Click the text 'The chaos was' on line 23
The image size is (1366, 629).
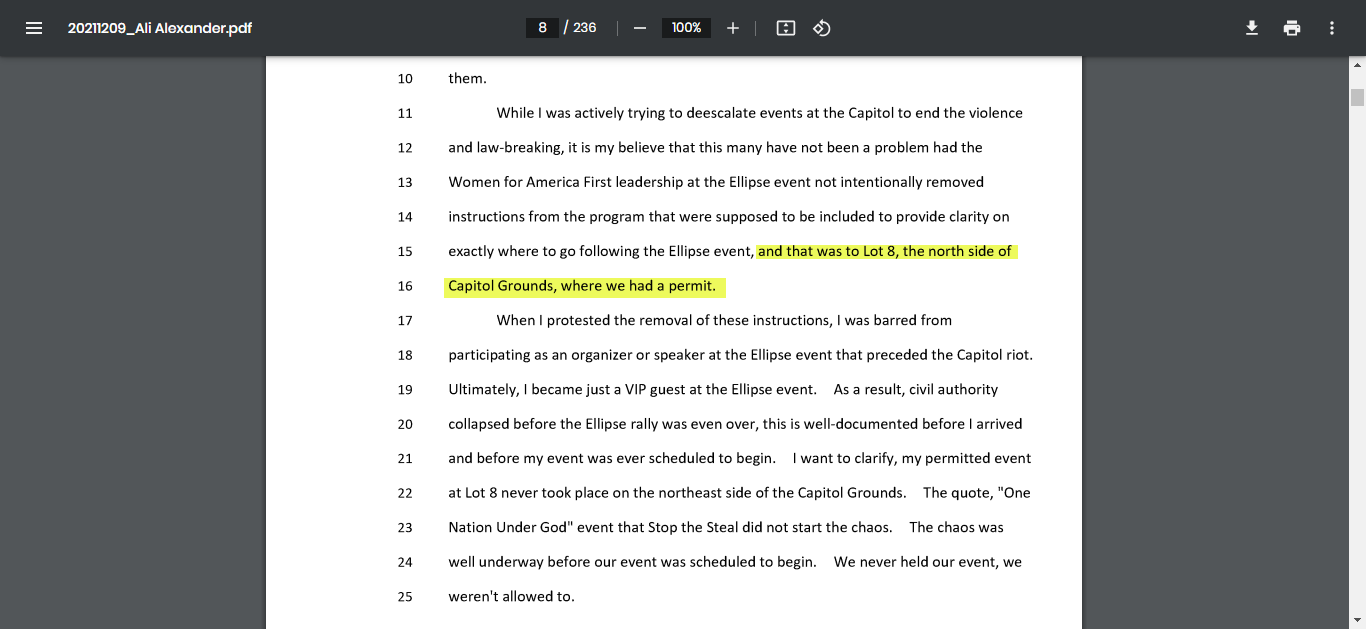click(956, 527)
